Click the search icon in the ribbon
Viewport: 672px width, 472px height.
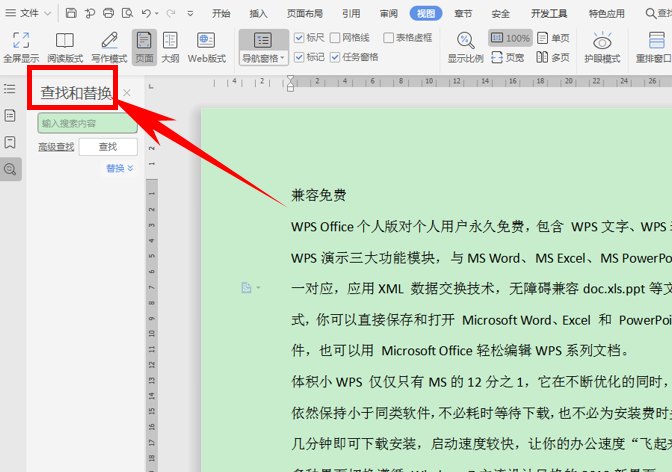(x=650, y=14)
